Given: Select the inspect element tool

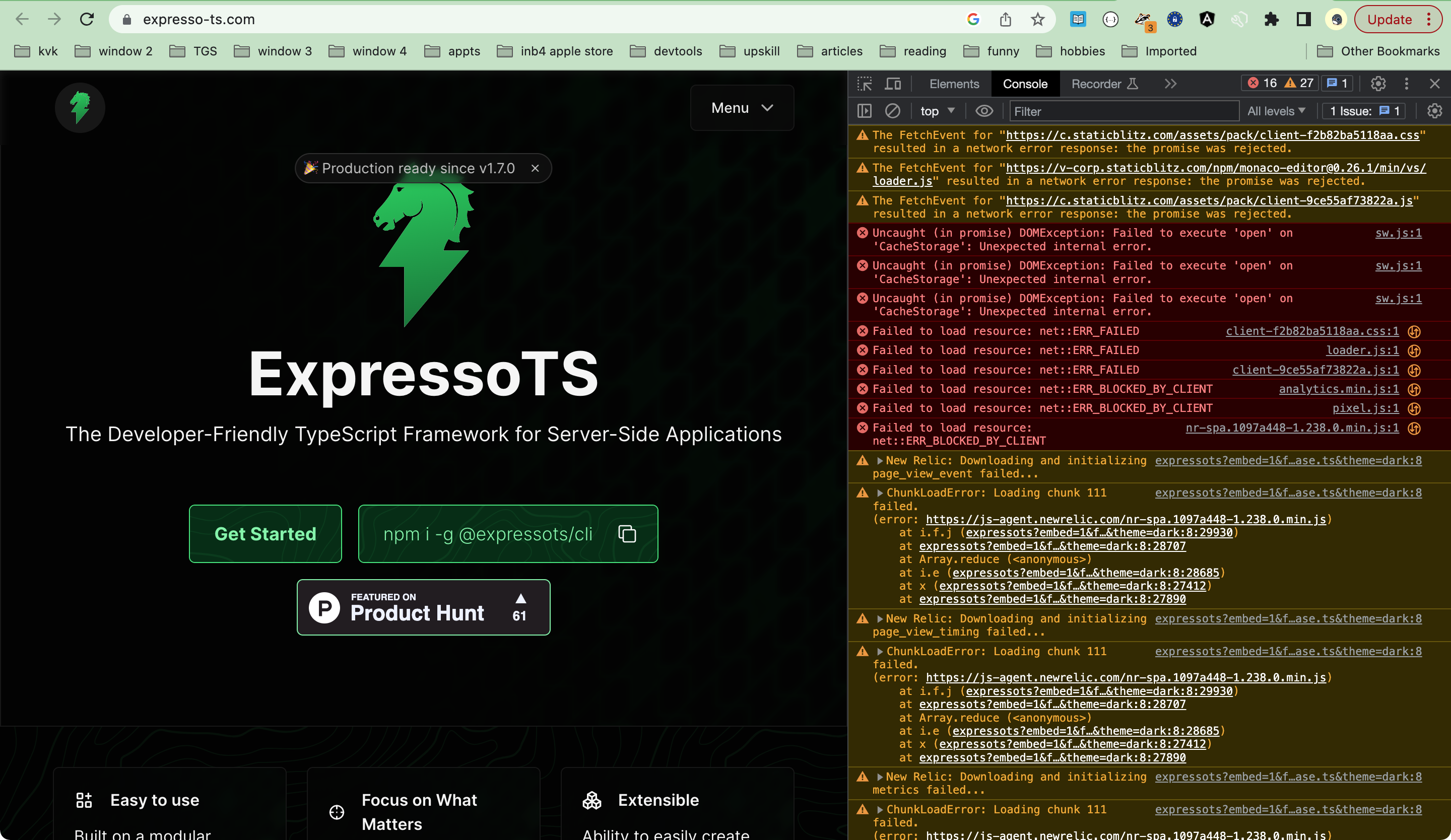Looking at the screenshot, I should pos(864,84).
